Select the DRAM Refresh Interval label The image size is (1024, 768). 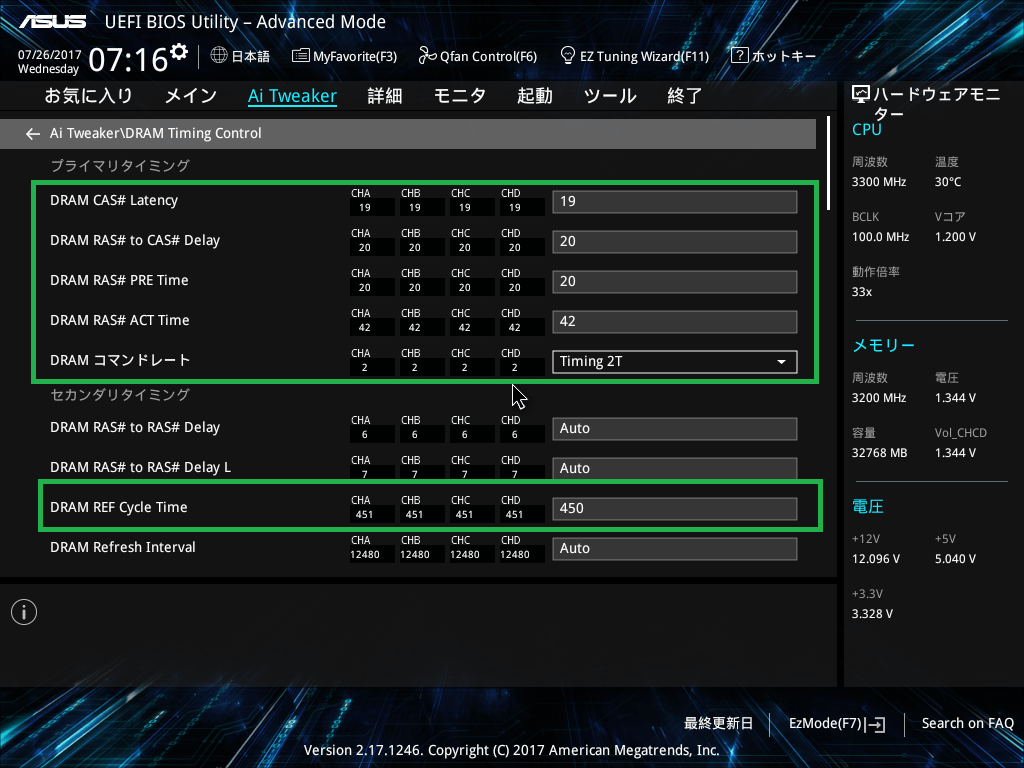pos(123,547)
